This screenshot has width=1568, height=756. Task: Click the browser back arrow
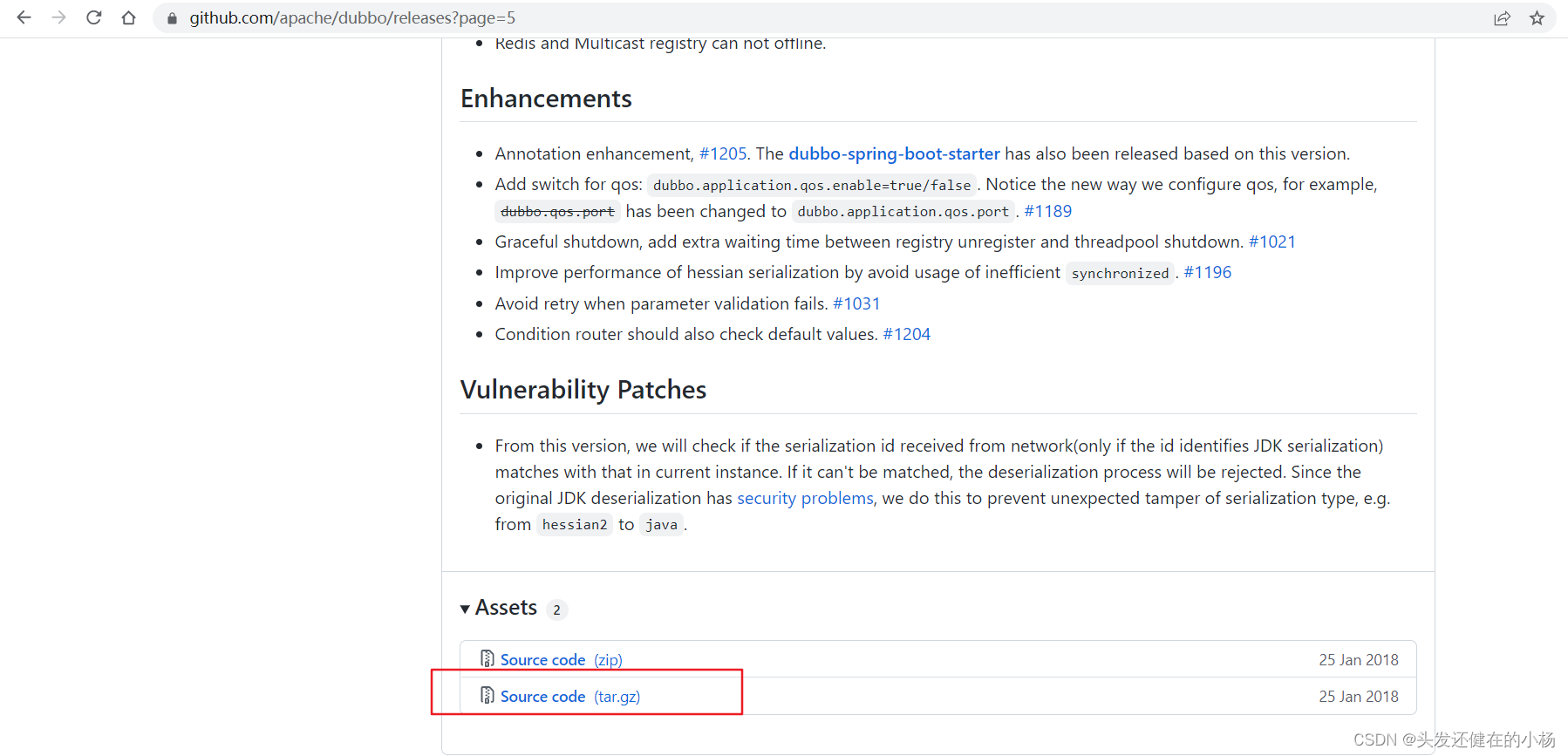(x=24, y=17)
